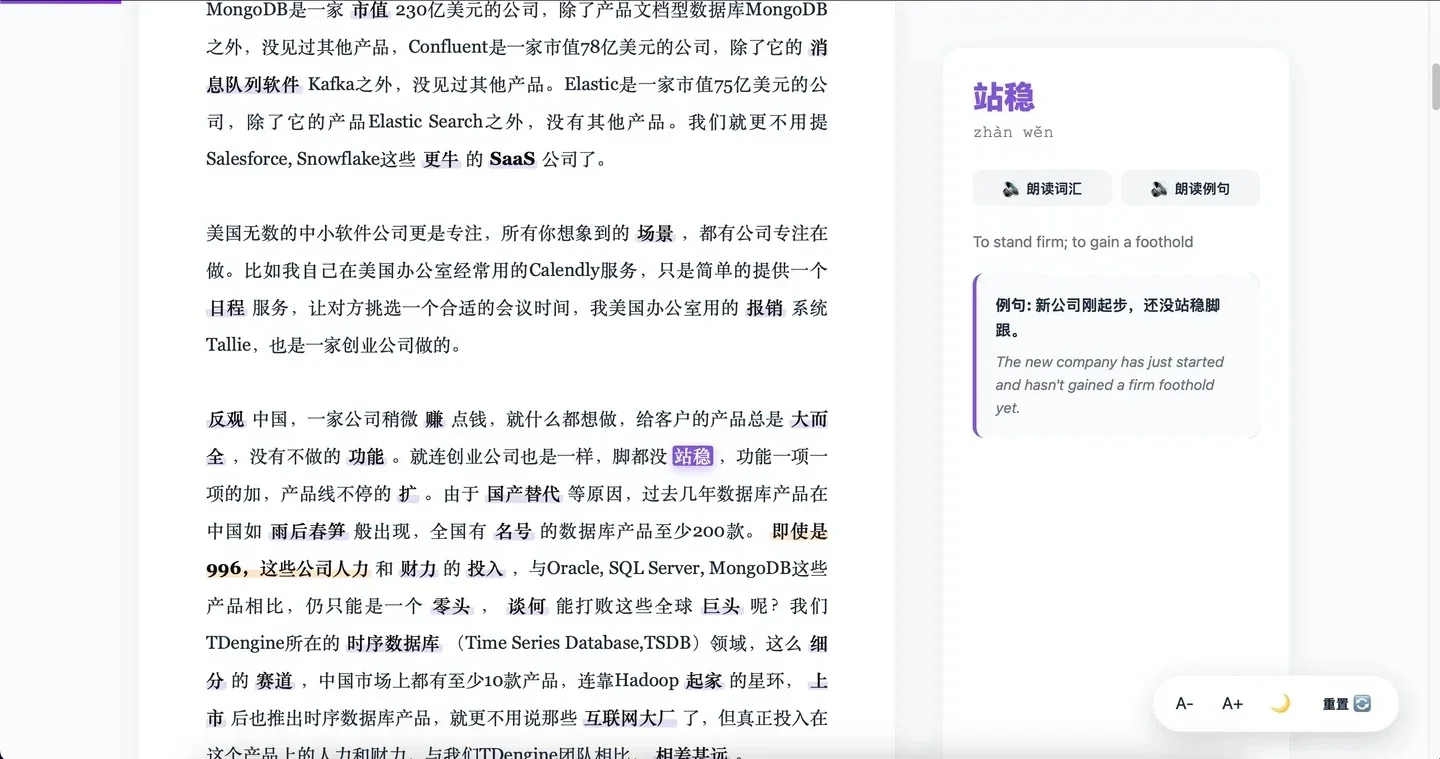Click the vocabulary word 财力

coord(418,568)
